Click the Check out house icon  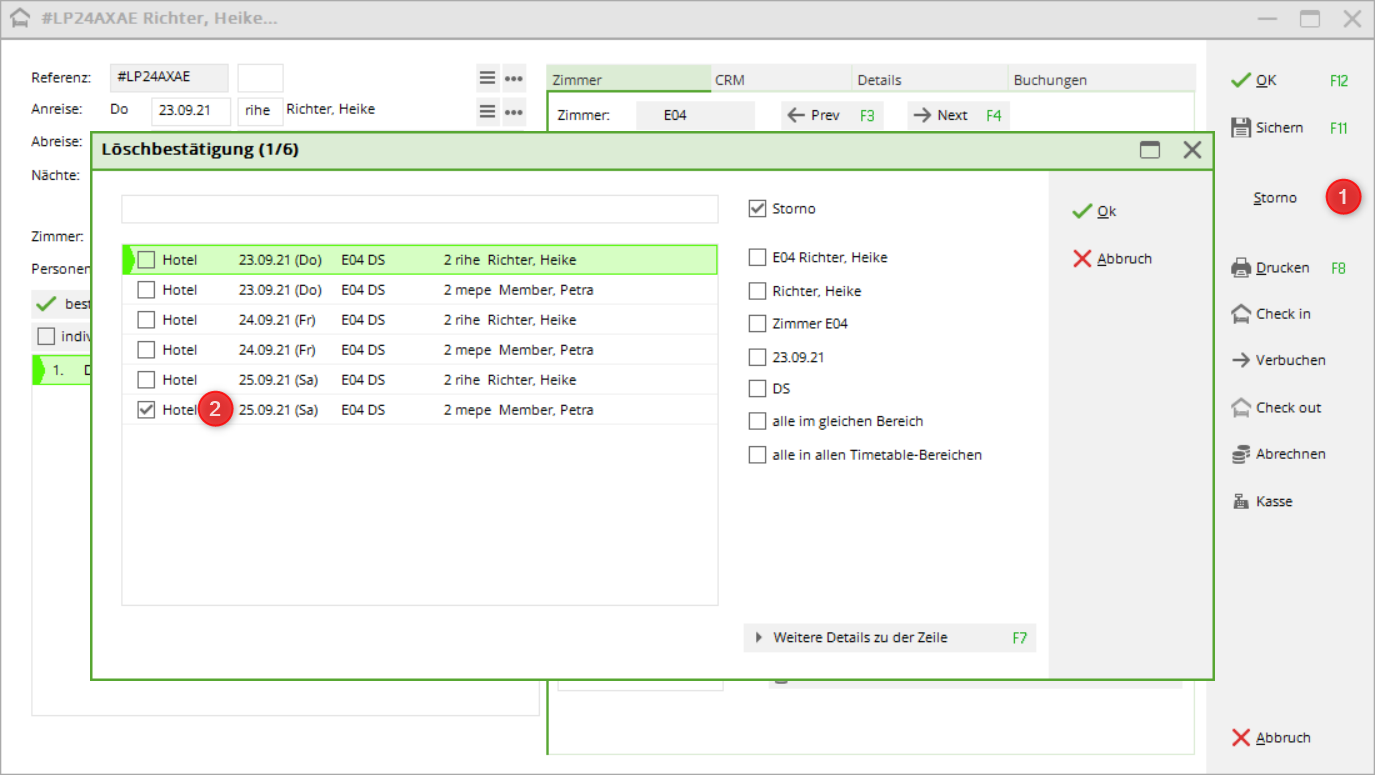pos(1240,408)
